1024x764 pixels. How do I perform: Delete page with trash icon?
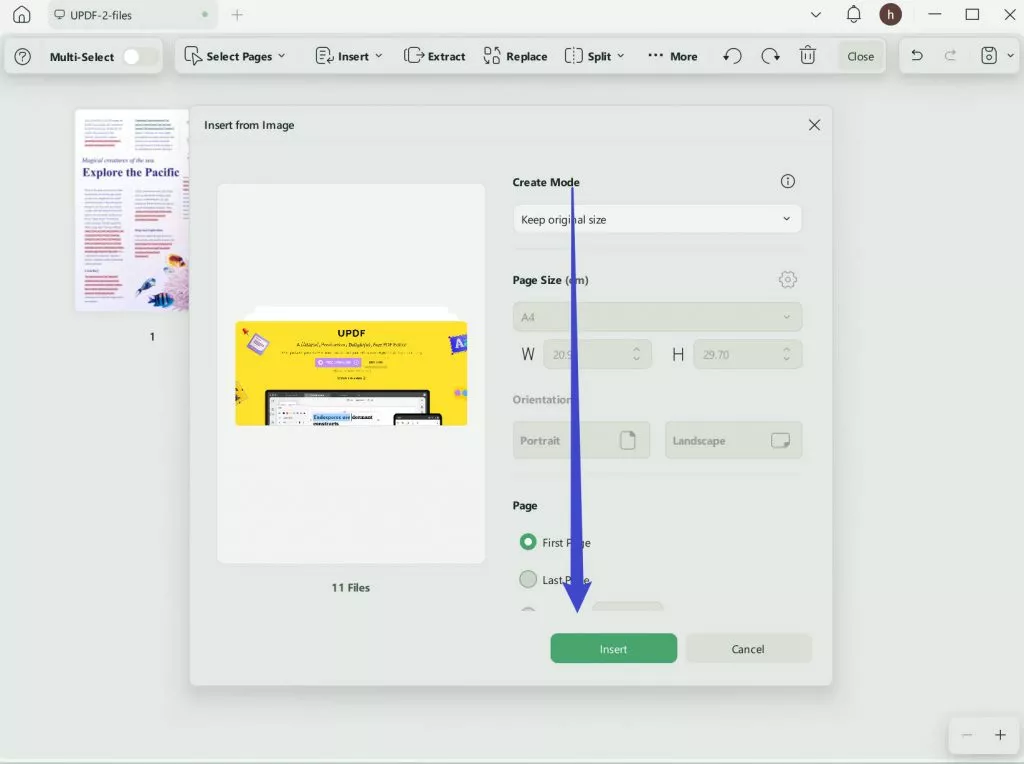[808, 56]
